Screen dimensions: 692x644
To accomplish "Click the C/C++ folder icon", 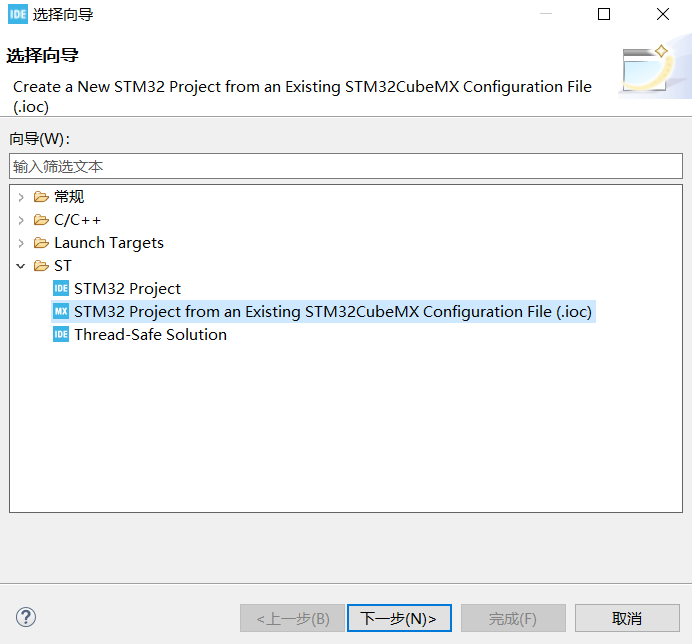I will coord(41,220).
